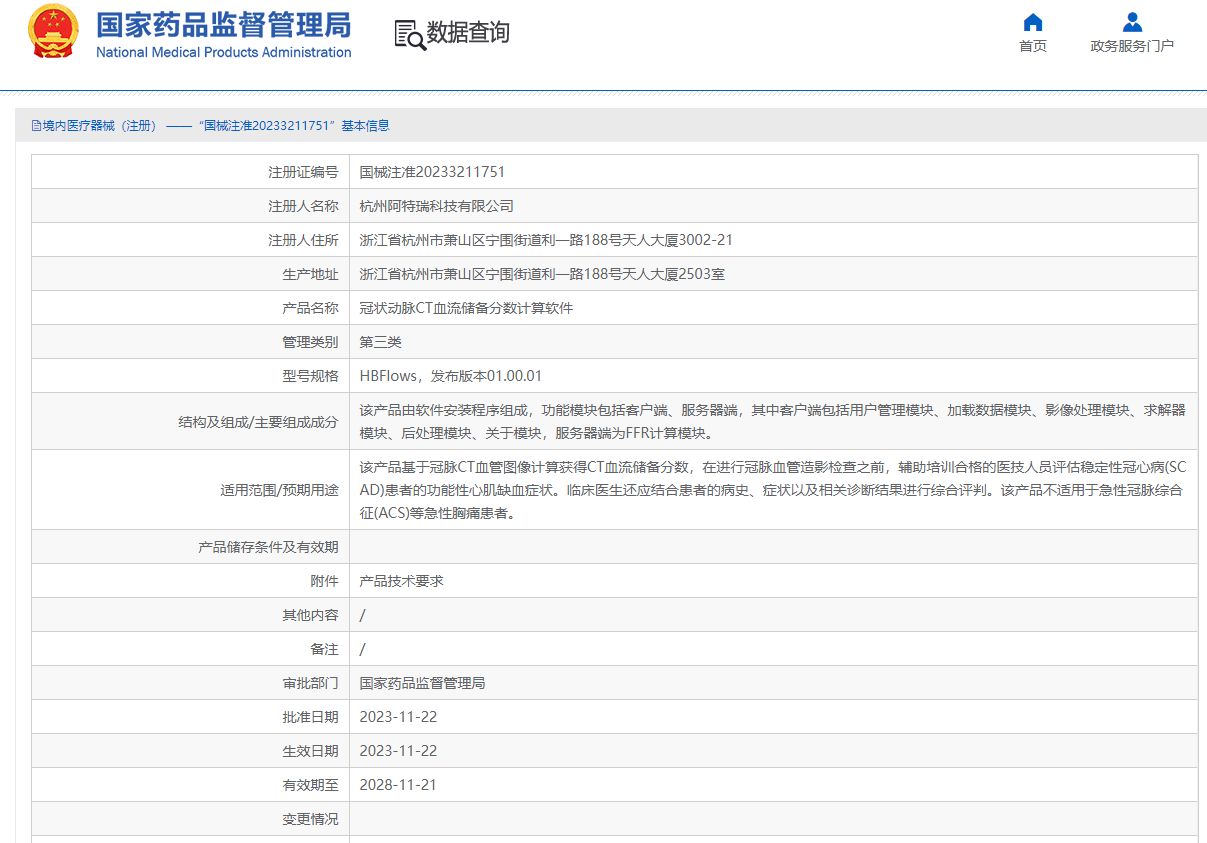Open the 政务服务门户 text link
The height and width of the screenshot is (843, 1207).
(x=1132, y=46)
